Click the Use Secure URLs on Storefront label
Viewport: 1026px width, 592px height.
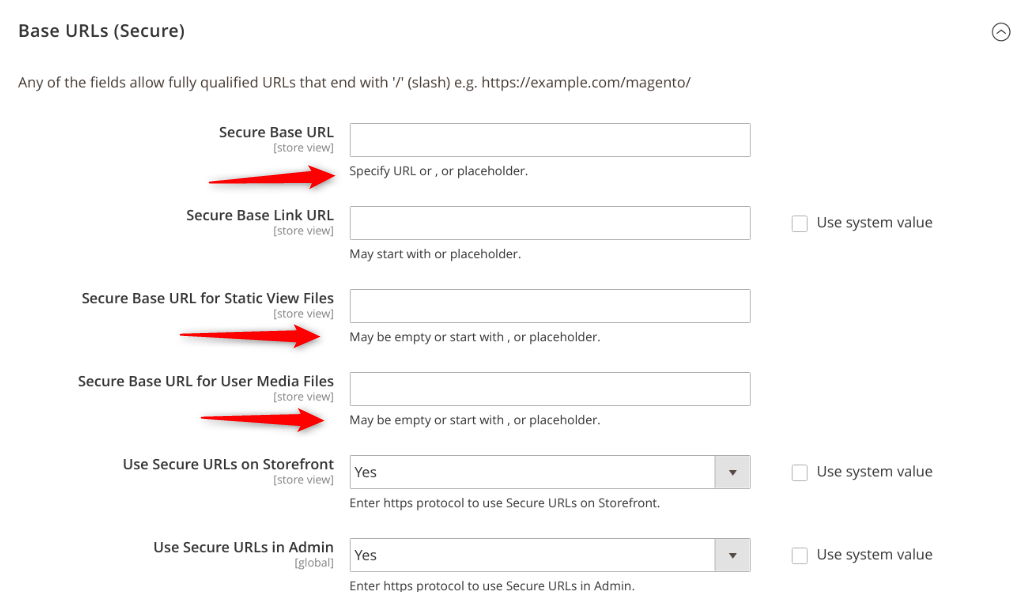(228, 464)
